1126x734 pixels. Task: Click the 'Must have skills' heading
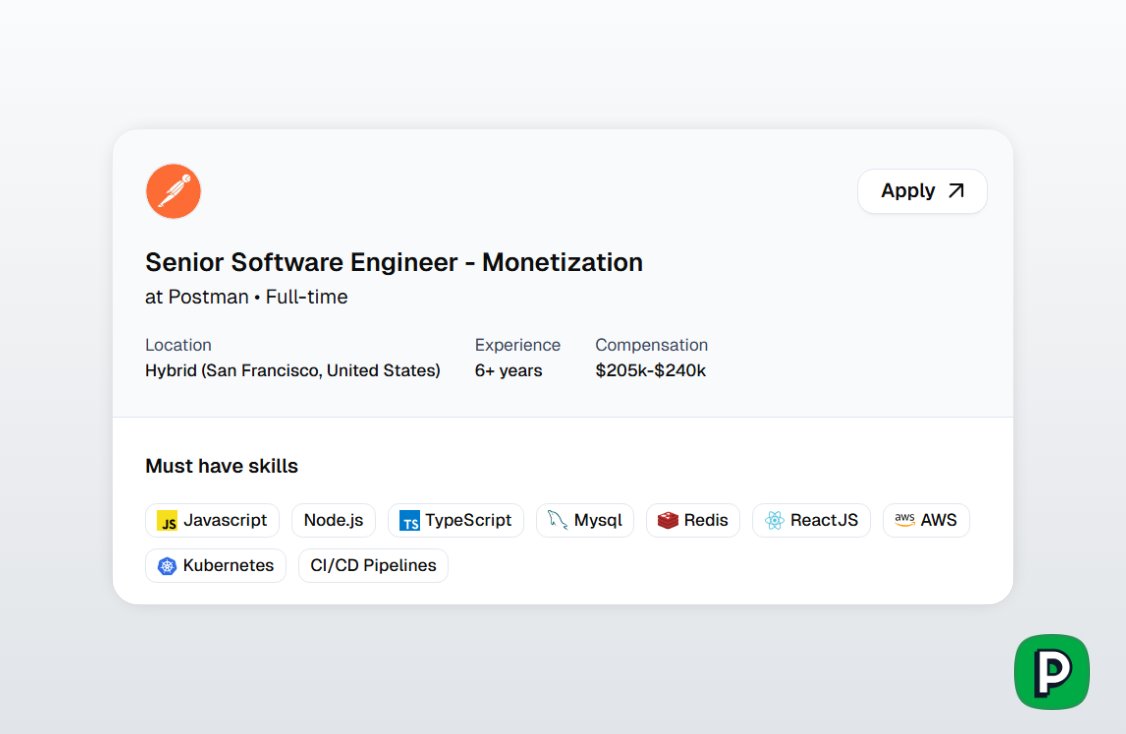click(x=221, y=466)
